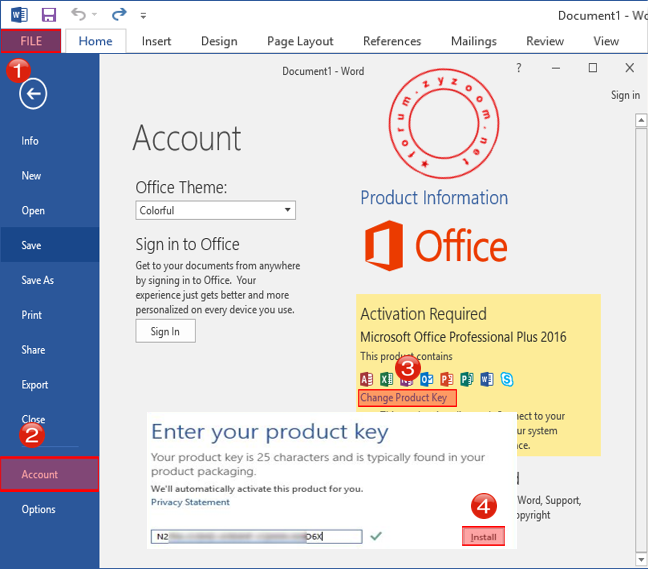648x569 pixels.
Task: Click the 'Product Information' heading
Action: [x=434, y=198]
